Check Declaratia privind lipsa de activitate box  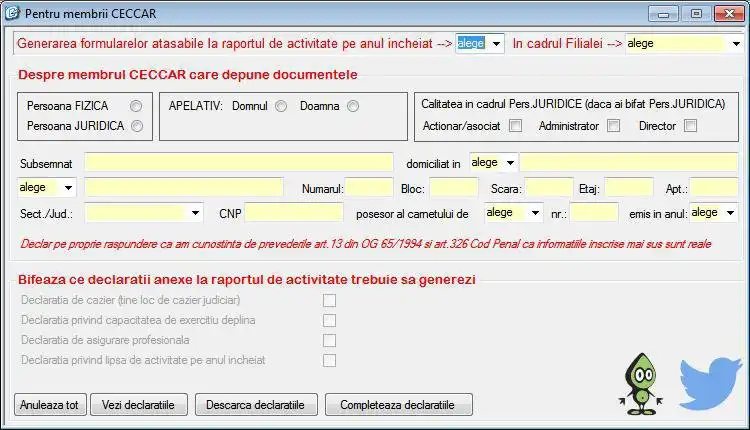click(x=329, y=361)
